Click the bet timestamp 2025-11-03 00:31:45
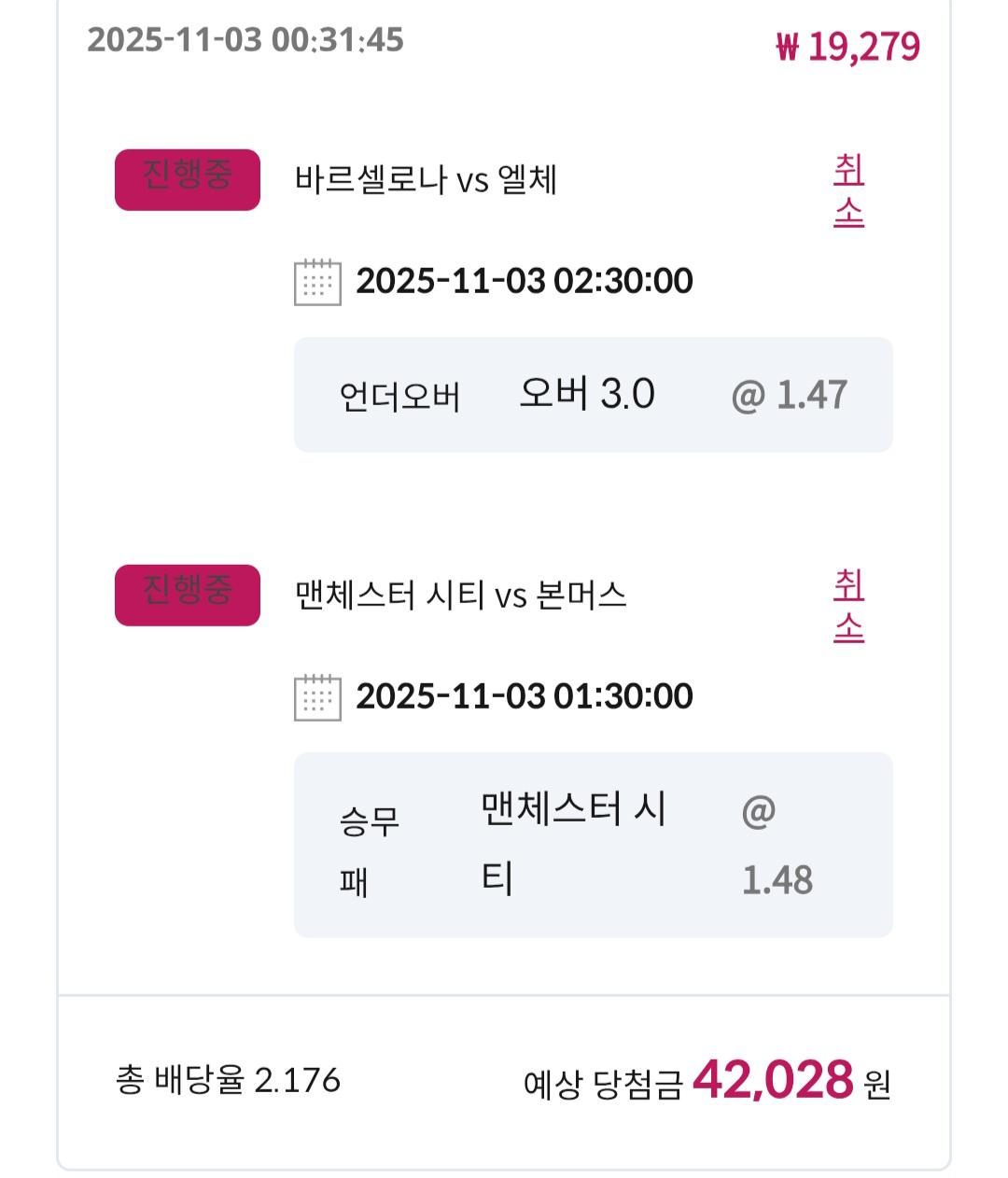 (x=245, y=40)
